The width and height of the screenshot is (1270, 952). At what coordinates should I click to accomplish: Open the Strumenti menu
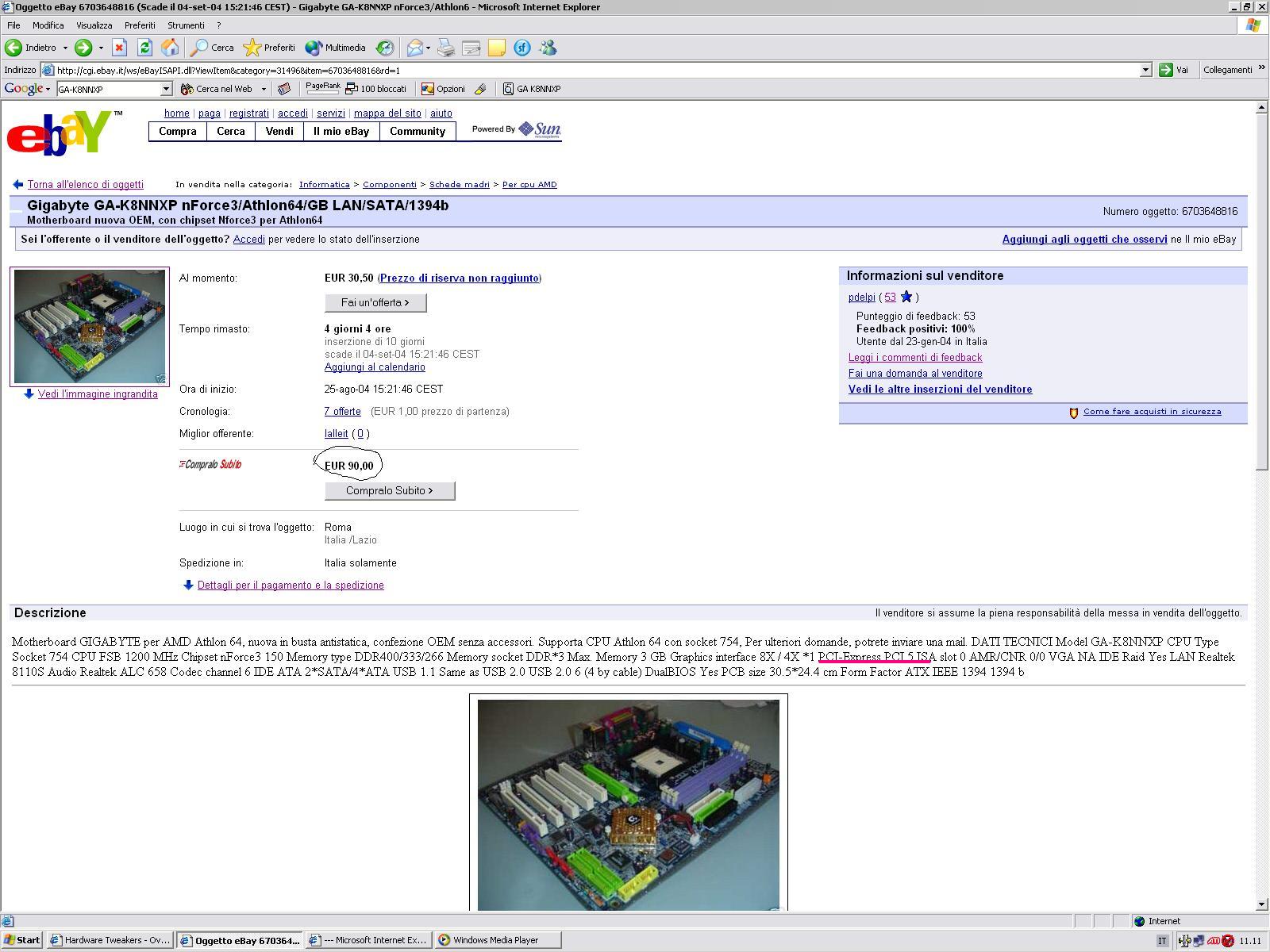click(186, 25)
